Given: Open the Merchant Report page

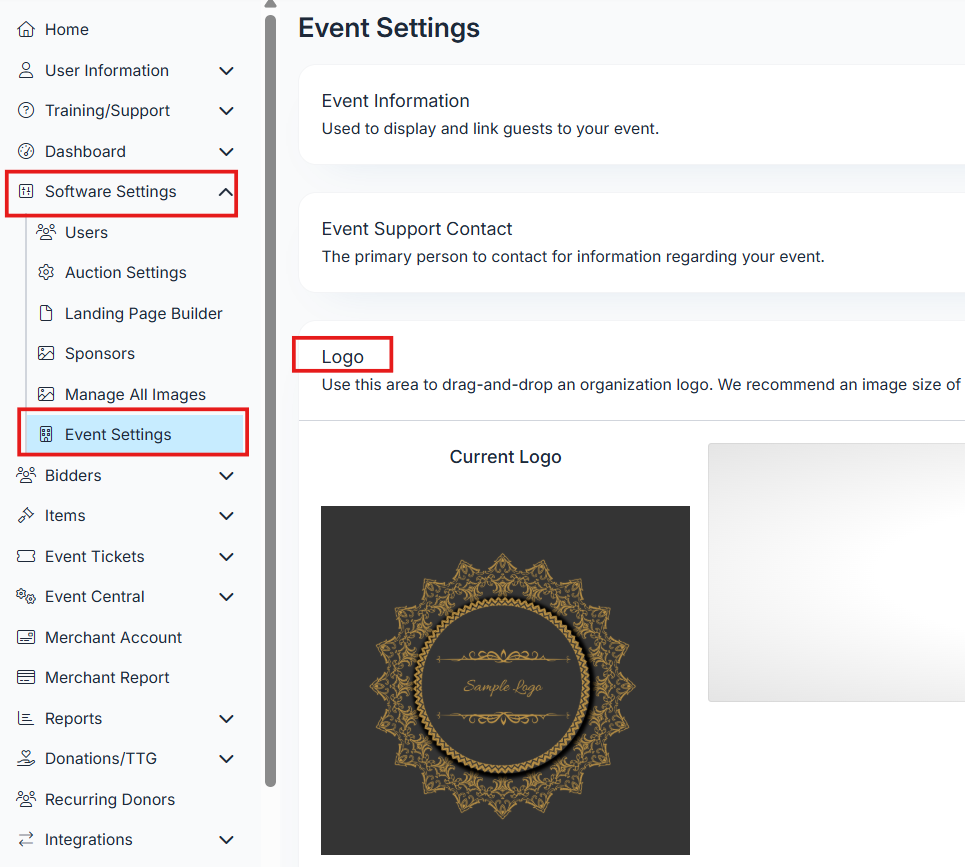Looking at the screenshot, I should [x=107, y=678].
